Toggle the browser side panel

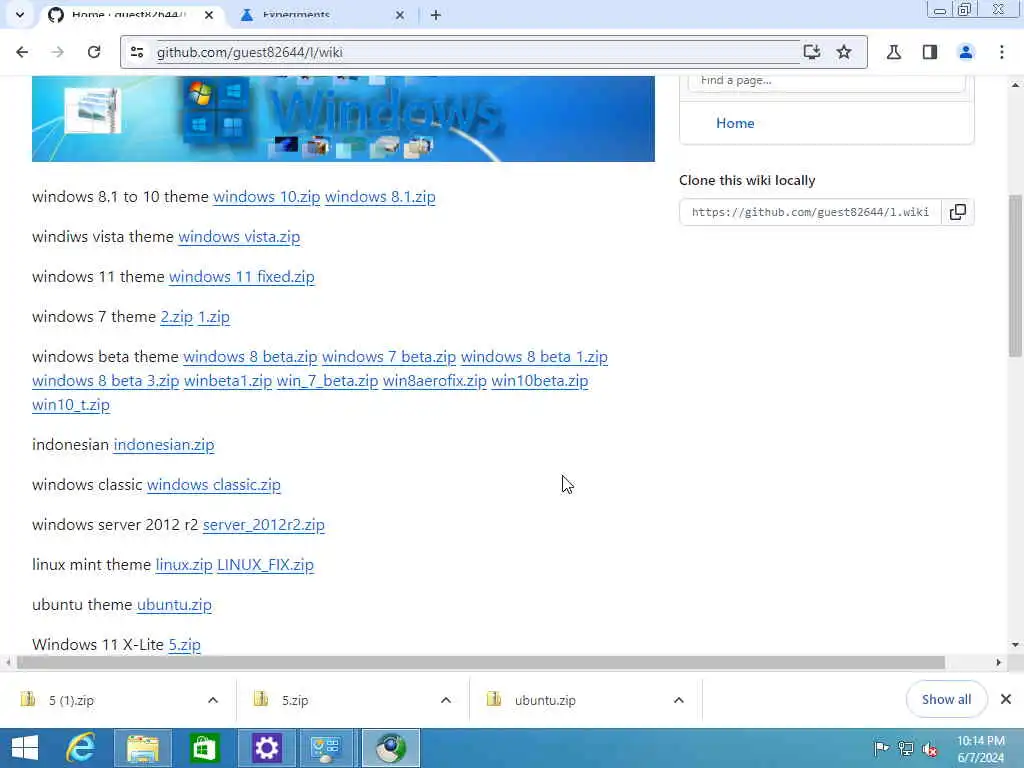[930, 52]
